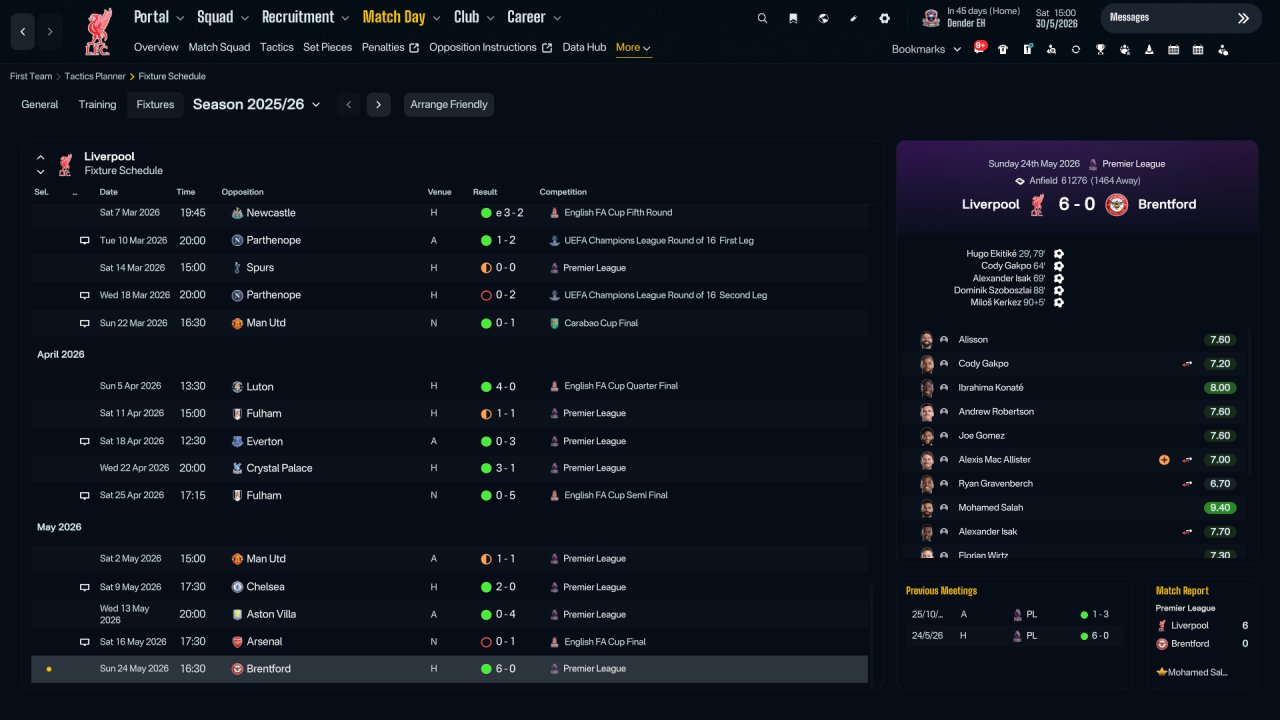1280x720 pixels.
Task: Click the back navigation arrow
Action: click(x=22, y=32)
